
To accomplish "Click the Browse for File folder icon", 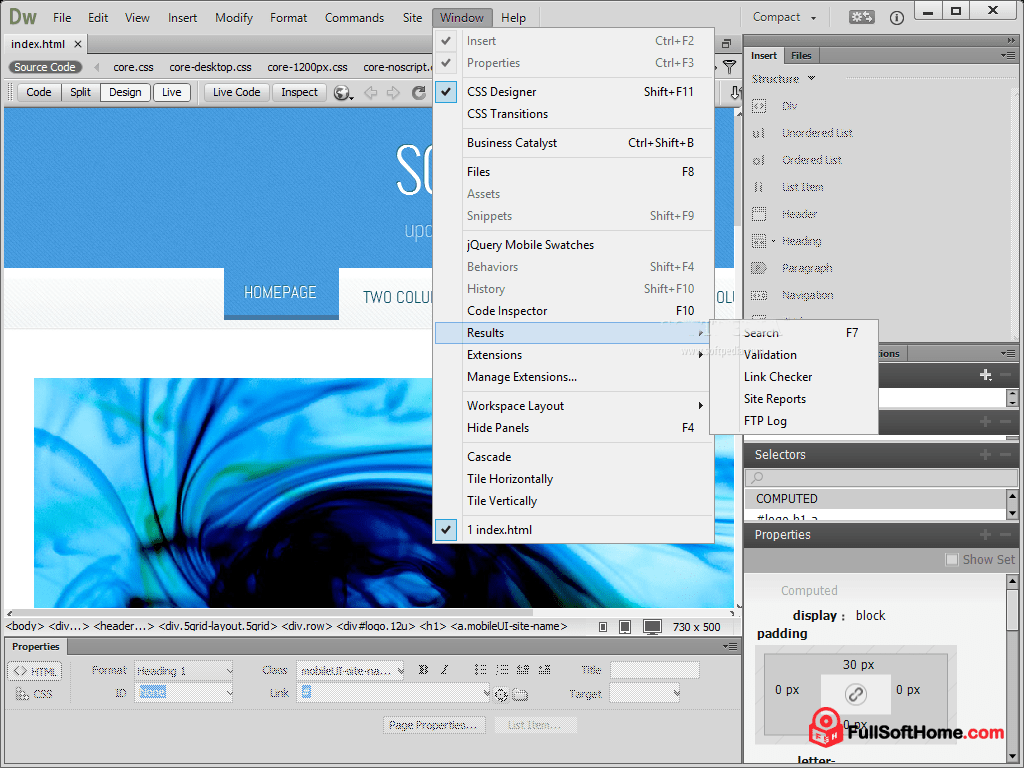I will click(x=520, y=694).
